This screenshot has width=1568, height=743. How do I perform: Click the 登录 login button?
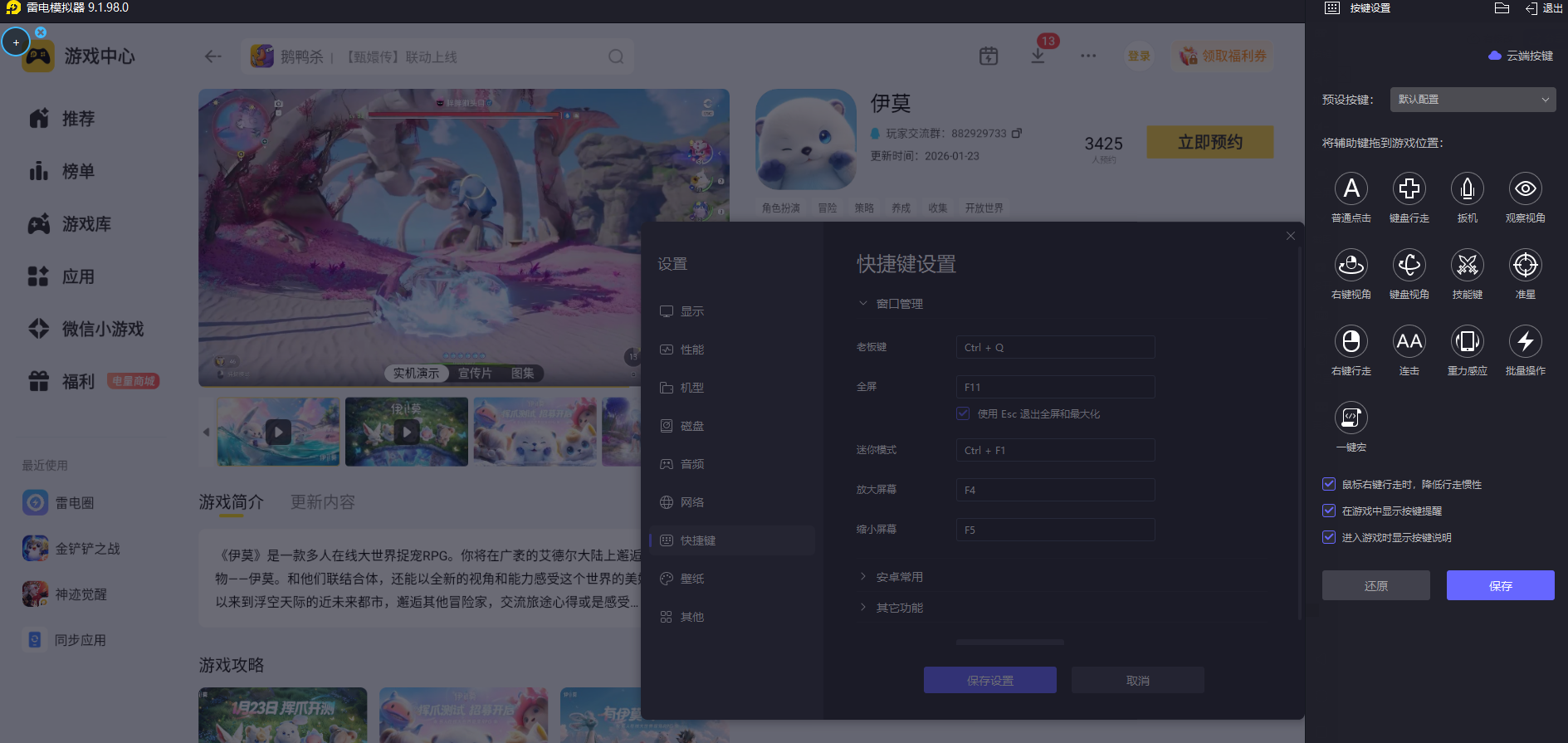coord(1139,56)
